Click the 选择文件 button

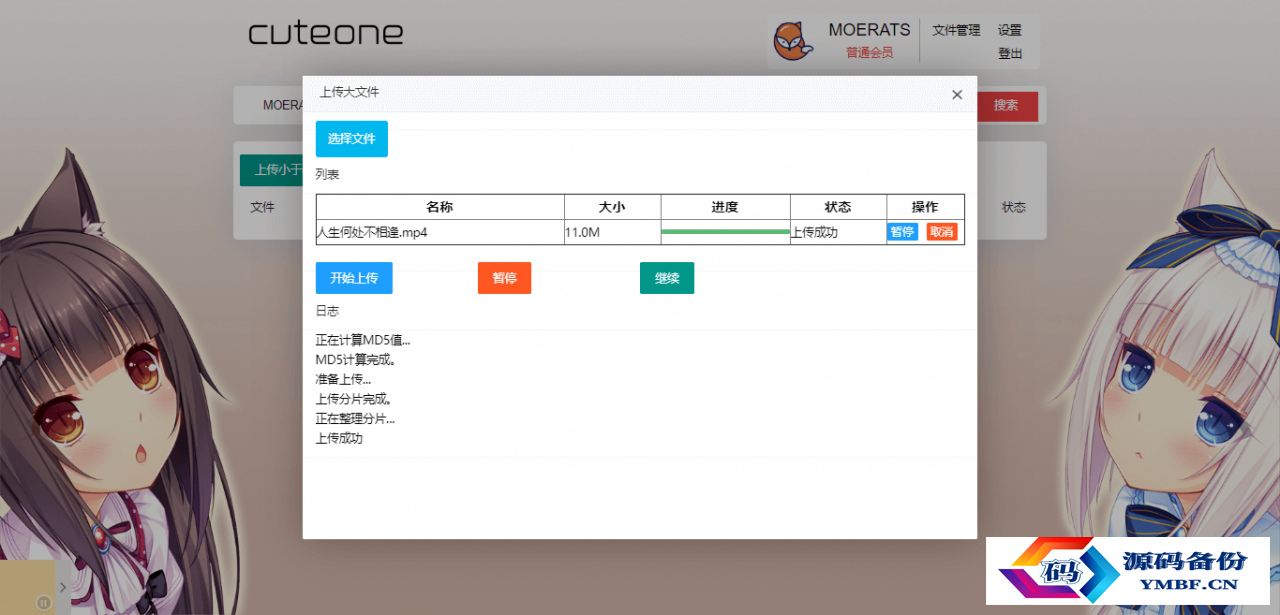click(352, 139)
